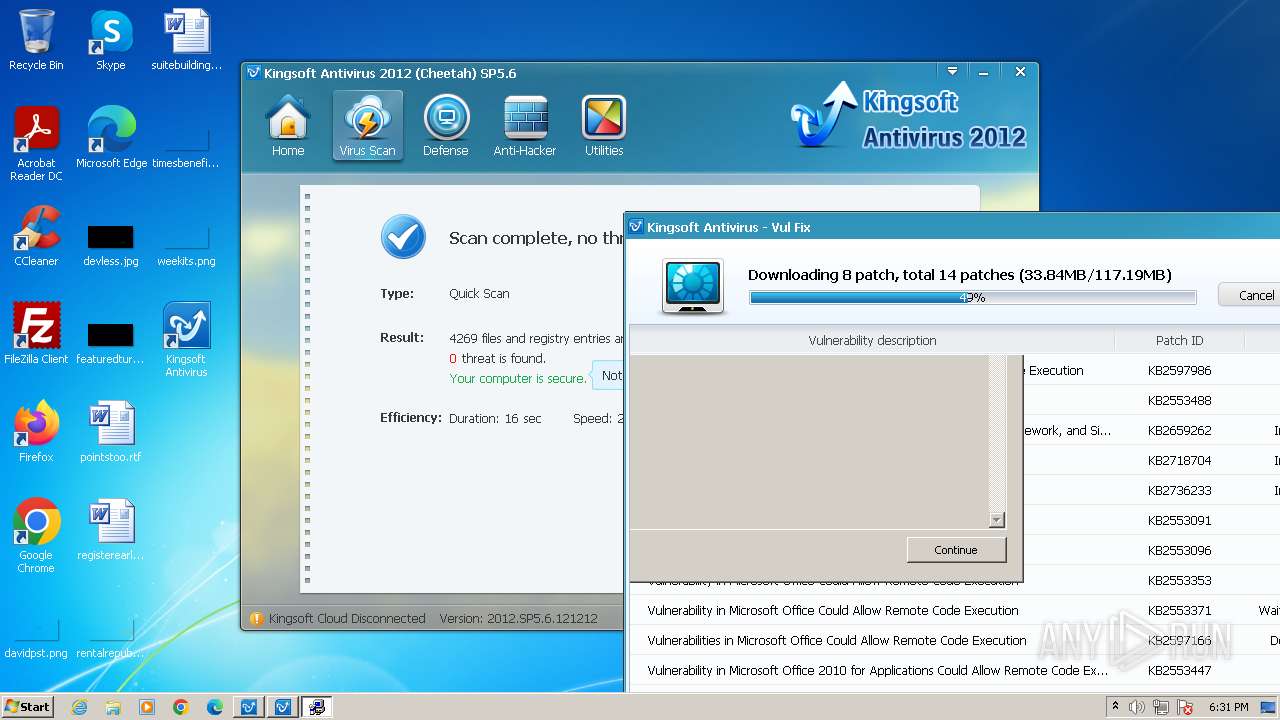The width and height of the screenshot is (1280, 720).
Task: Select davidpst.png file on desktop
Action: tap(36, 638)
